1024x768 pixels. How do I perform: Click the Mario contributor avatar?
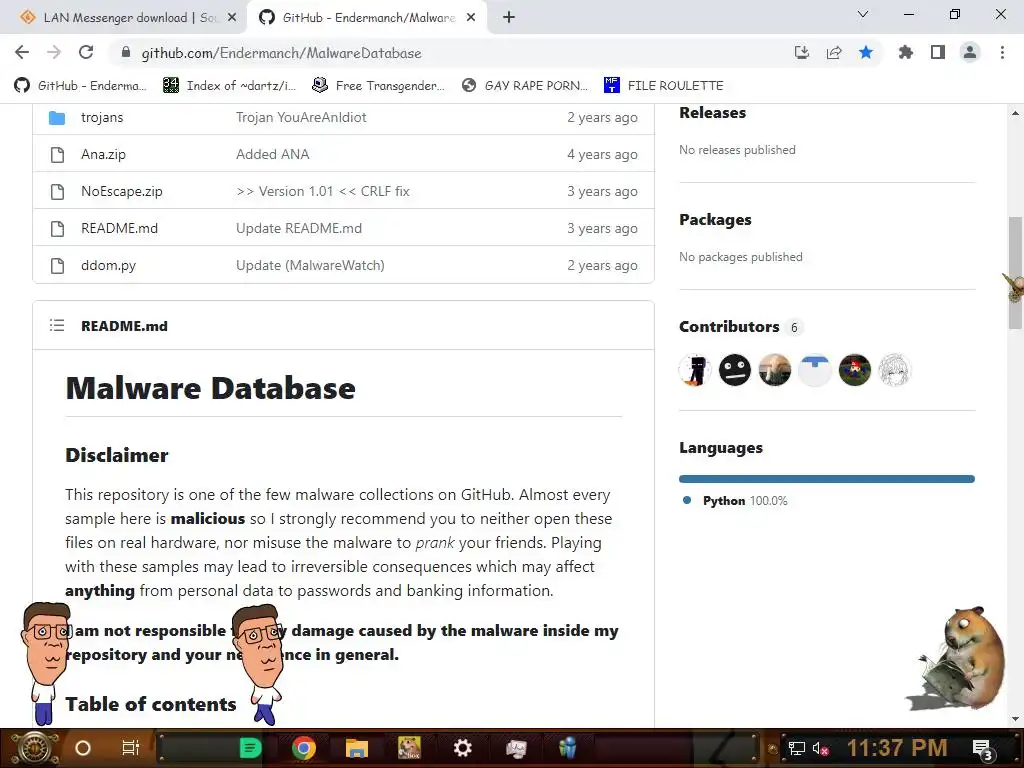click(854, 370)
